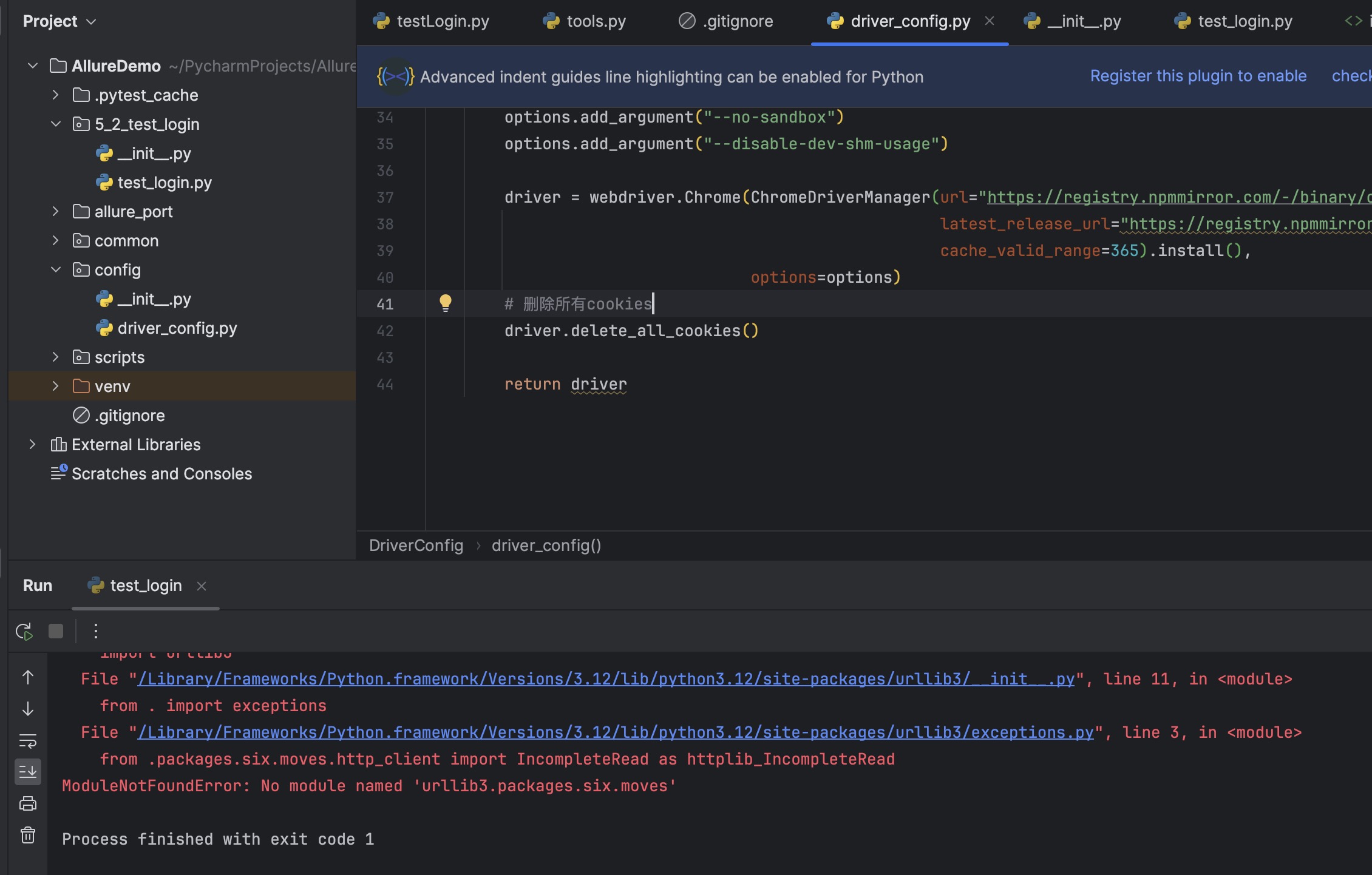
Task: Switch to the testLogin.py tab
Action: [432, 21]
